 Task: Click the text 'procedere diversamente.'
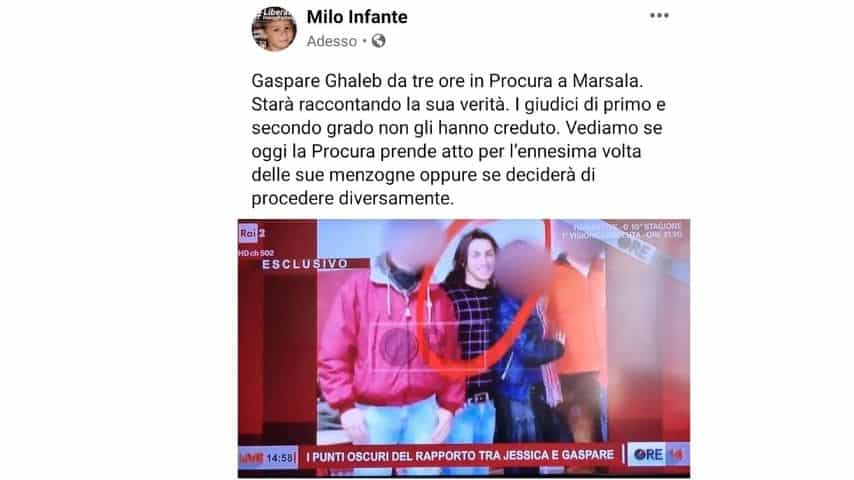(352, 198)
